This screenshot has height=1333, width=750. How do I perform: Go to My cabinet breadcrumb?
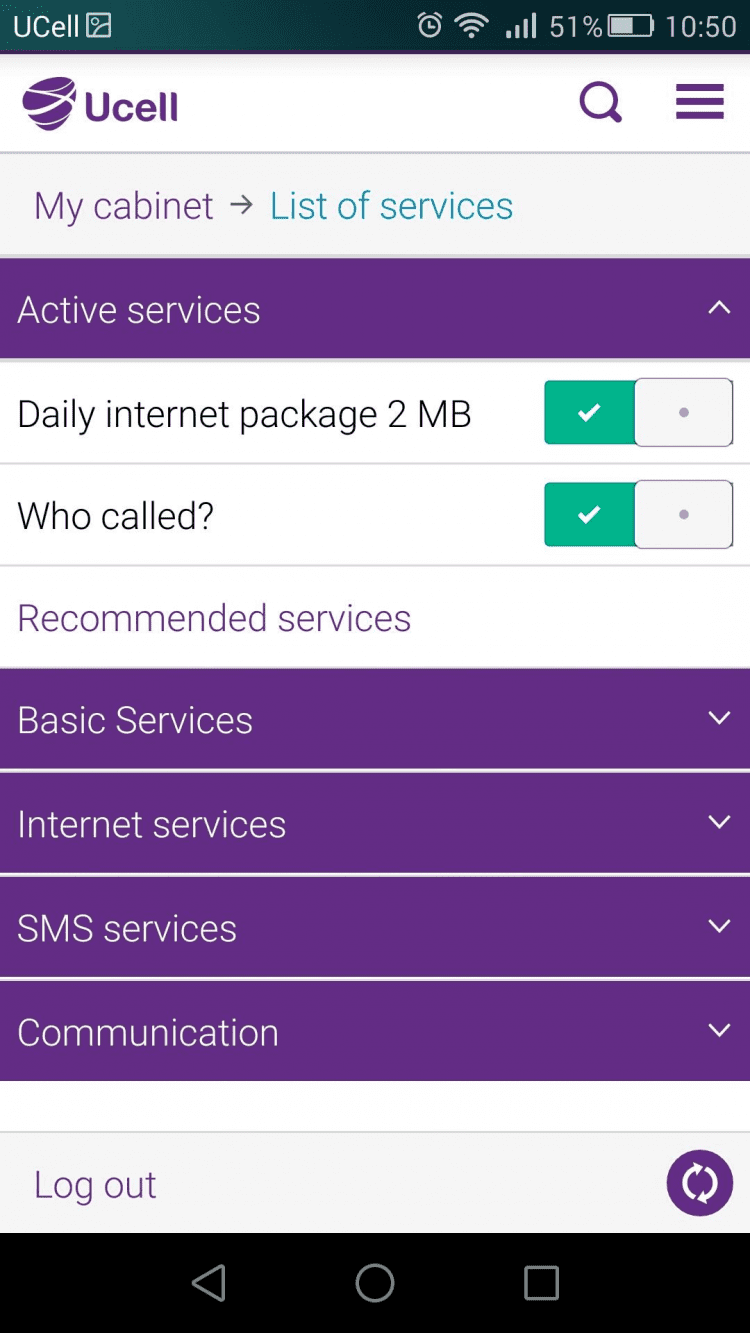pyautogui.click(x=124, y=206)
